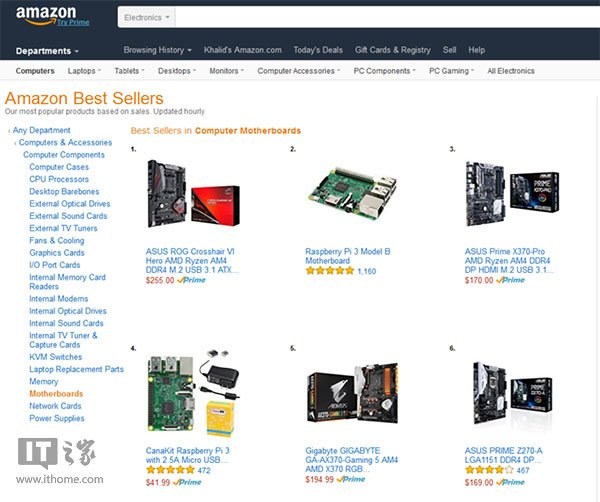Viewport: 600px width, 502px height.
Task: Open the PC Components tab menu
Action: tap(384, 71)
